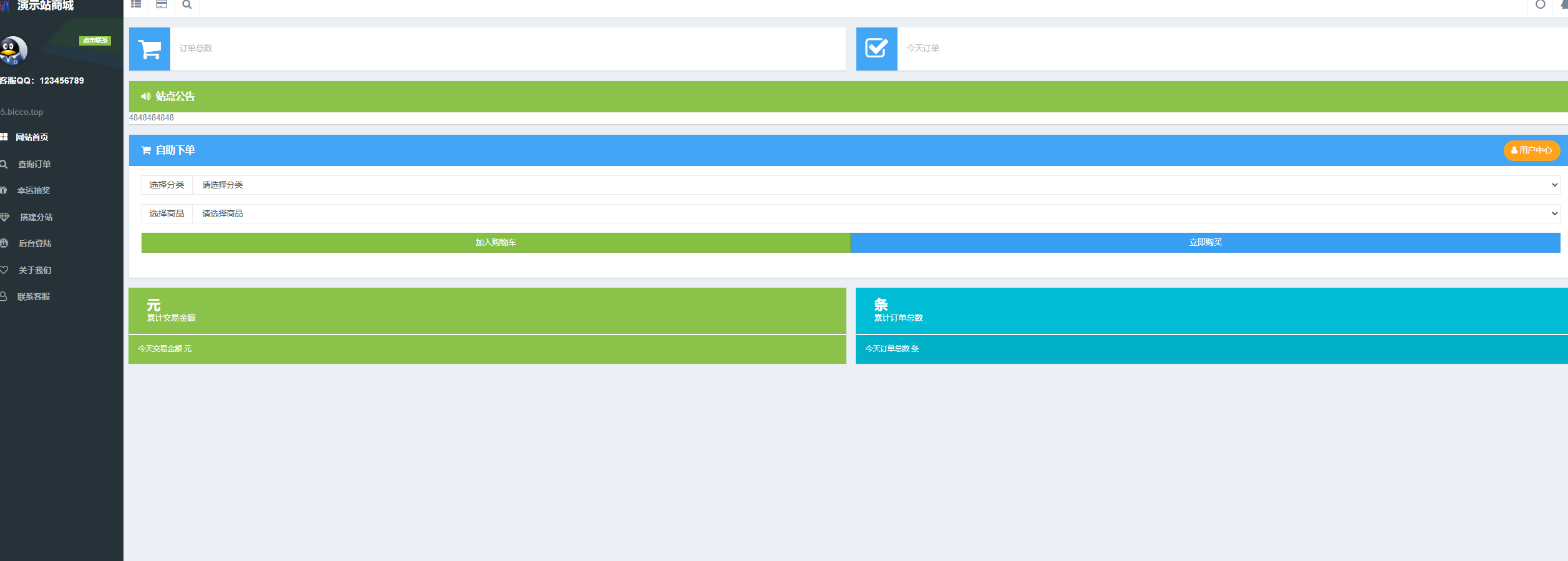This screenshot has width=1568, height=561.
Task: Click the credit card icon in top toolbar
Action: [162, 4]
